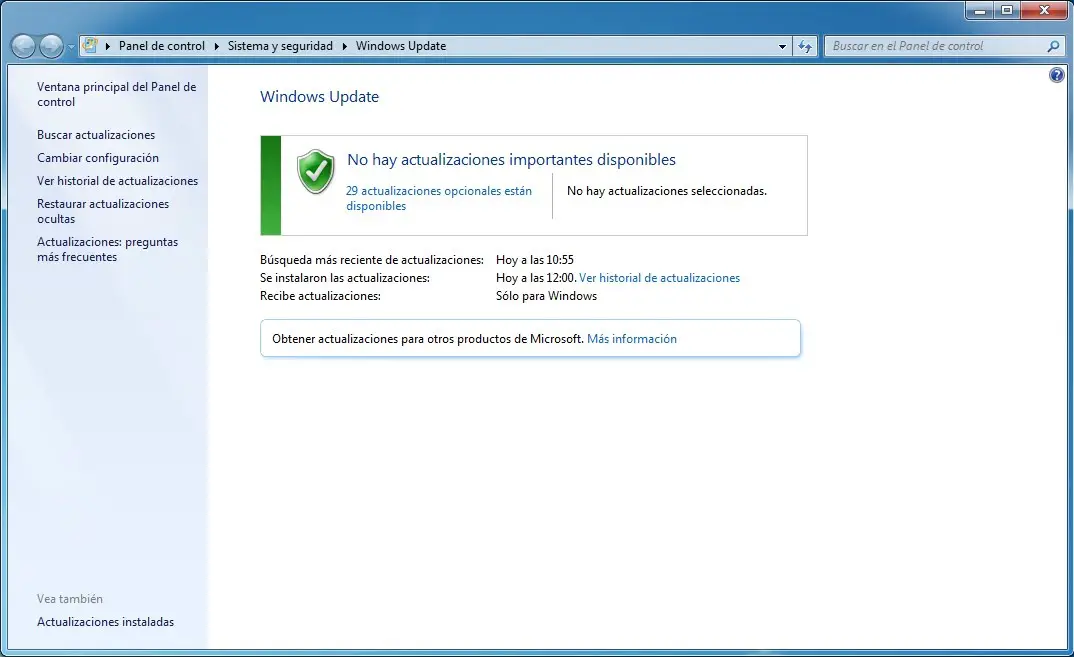Click Hoy a las 10:55 value
The image size is (1074, 657).
535,260
